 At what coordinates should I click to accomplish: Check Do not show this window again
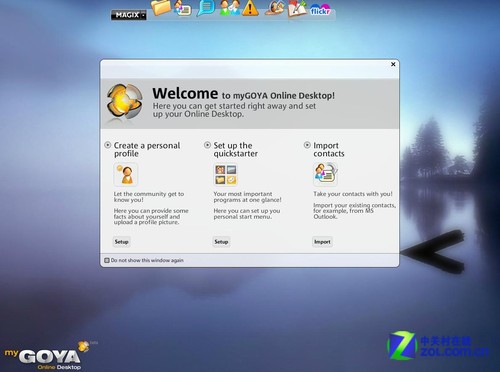pos(107,260)
